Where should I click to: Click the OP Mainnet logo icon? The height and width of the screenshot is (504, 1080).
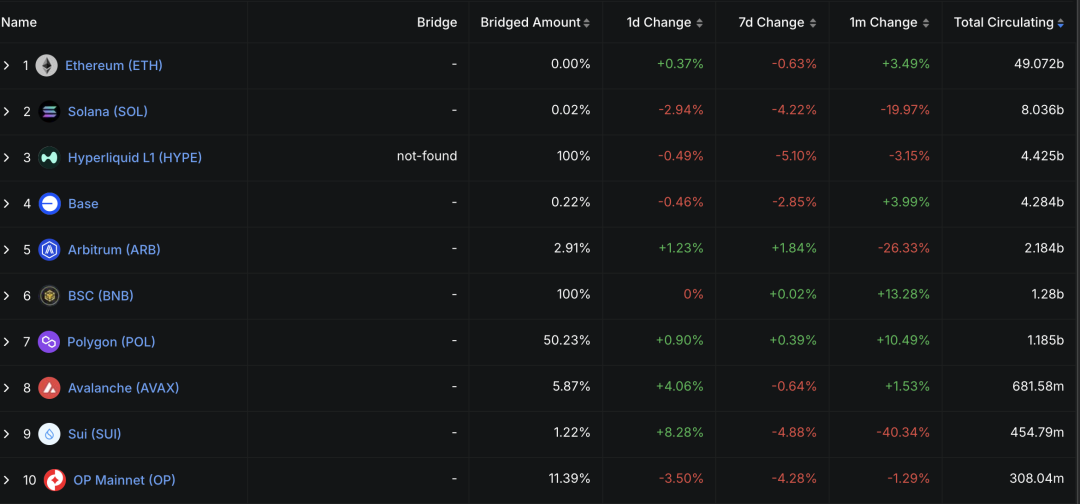point(54,480)
